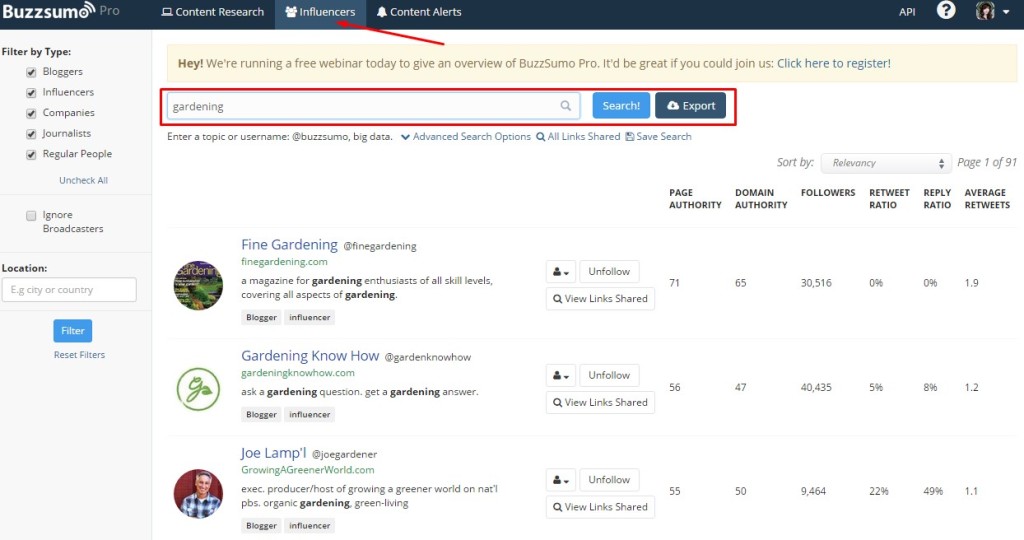
Task: Click the BuzzSumo Pro logo
Action: pyautogui.click(x=61, y=11)
